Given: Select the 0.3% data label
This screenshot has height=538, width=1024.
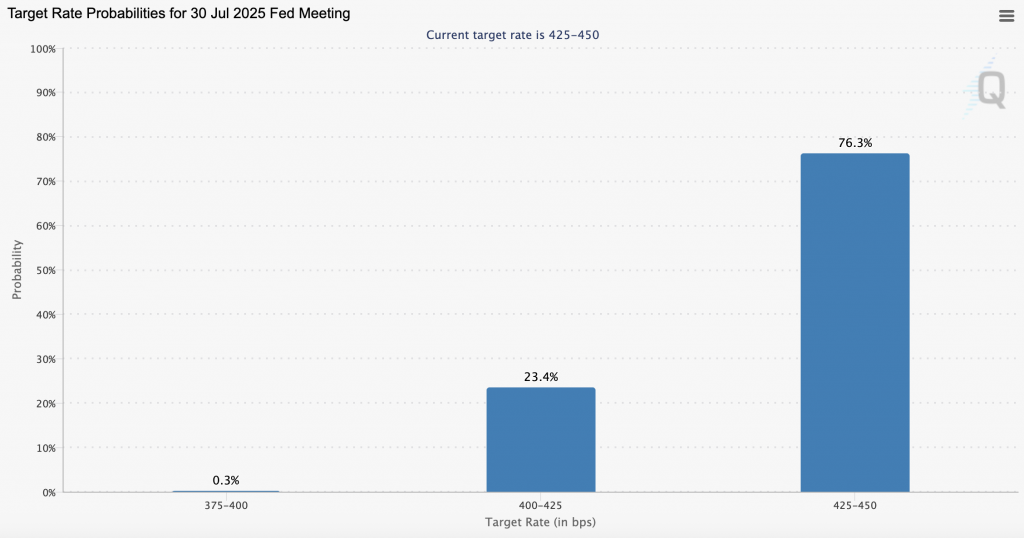Looking at the screenshot, I should click(225, 480).
